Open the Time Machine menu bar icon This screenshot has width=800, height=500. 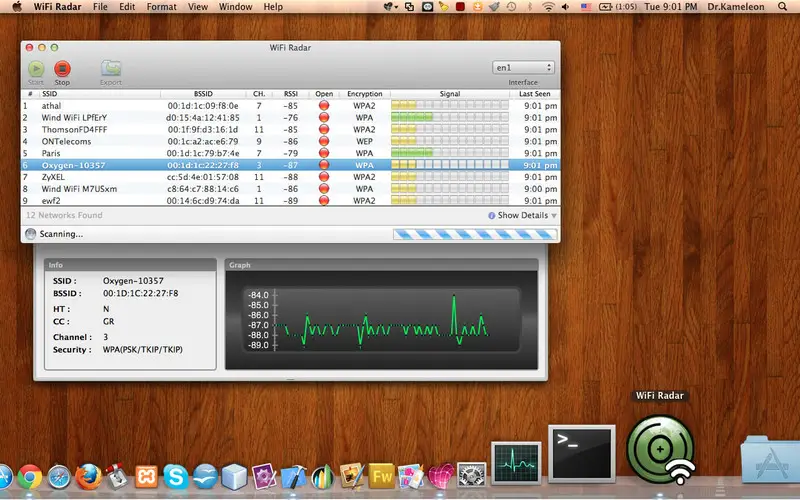coord(511,7)
